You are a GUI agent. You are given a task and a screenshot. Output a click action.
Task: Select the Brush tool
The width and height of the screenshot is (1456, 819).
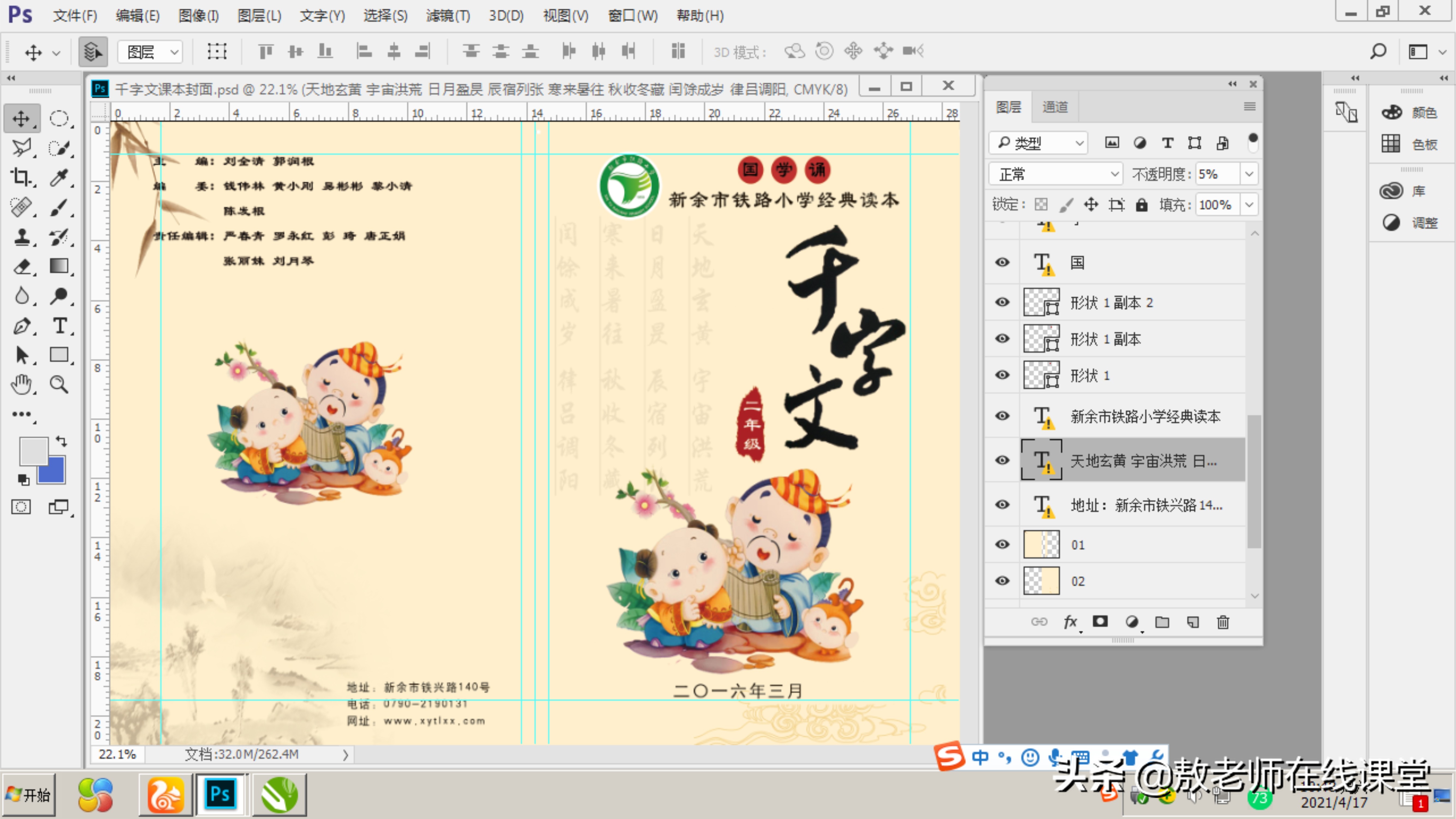(x=59, y=207)
